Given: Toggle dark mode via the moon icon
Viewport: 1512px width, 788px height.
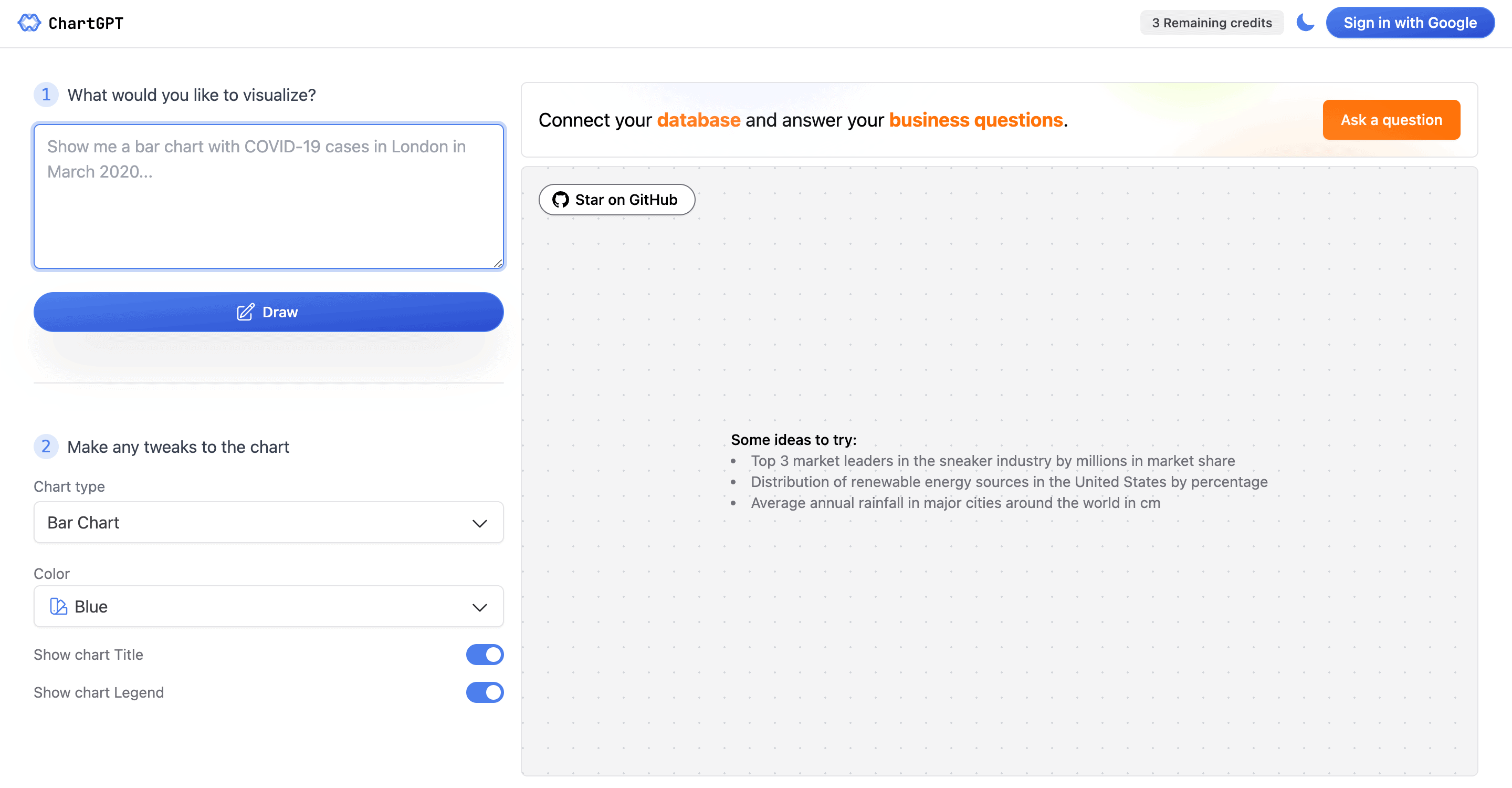Looking at the screenshot, I should point(1305,22).
